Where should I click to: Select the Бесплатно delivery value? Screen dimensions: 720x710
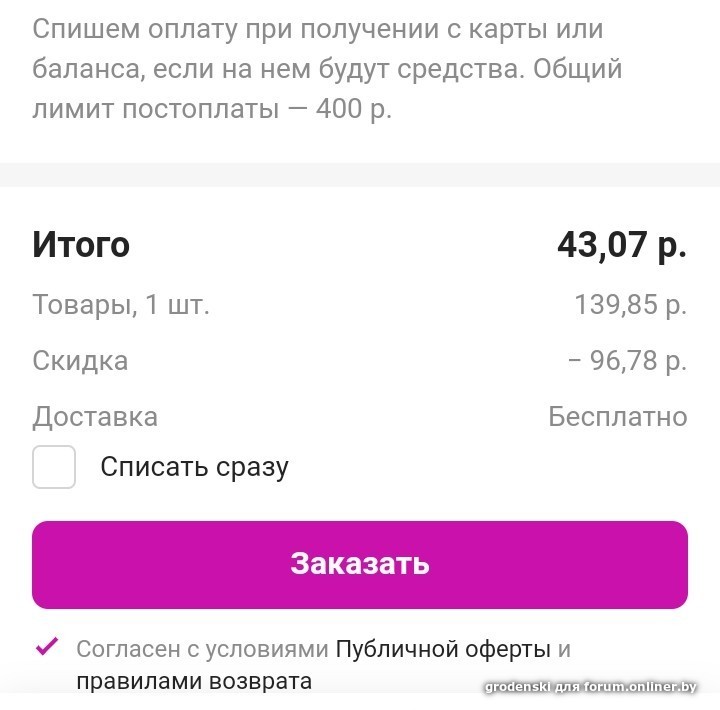click(x=618, y=417)
